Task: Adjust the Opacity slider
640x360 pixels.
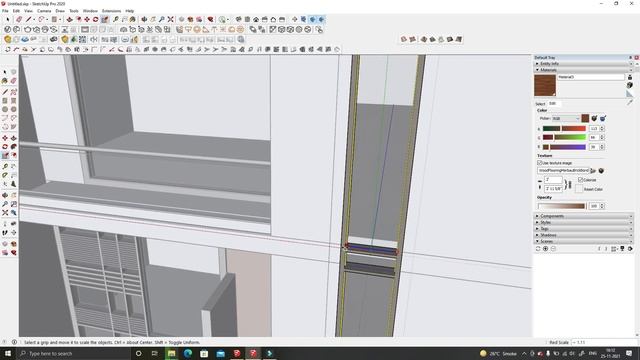Action: click(562, 206)
